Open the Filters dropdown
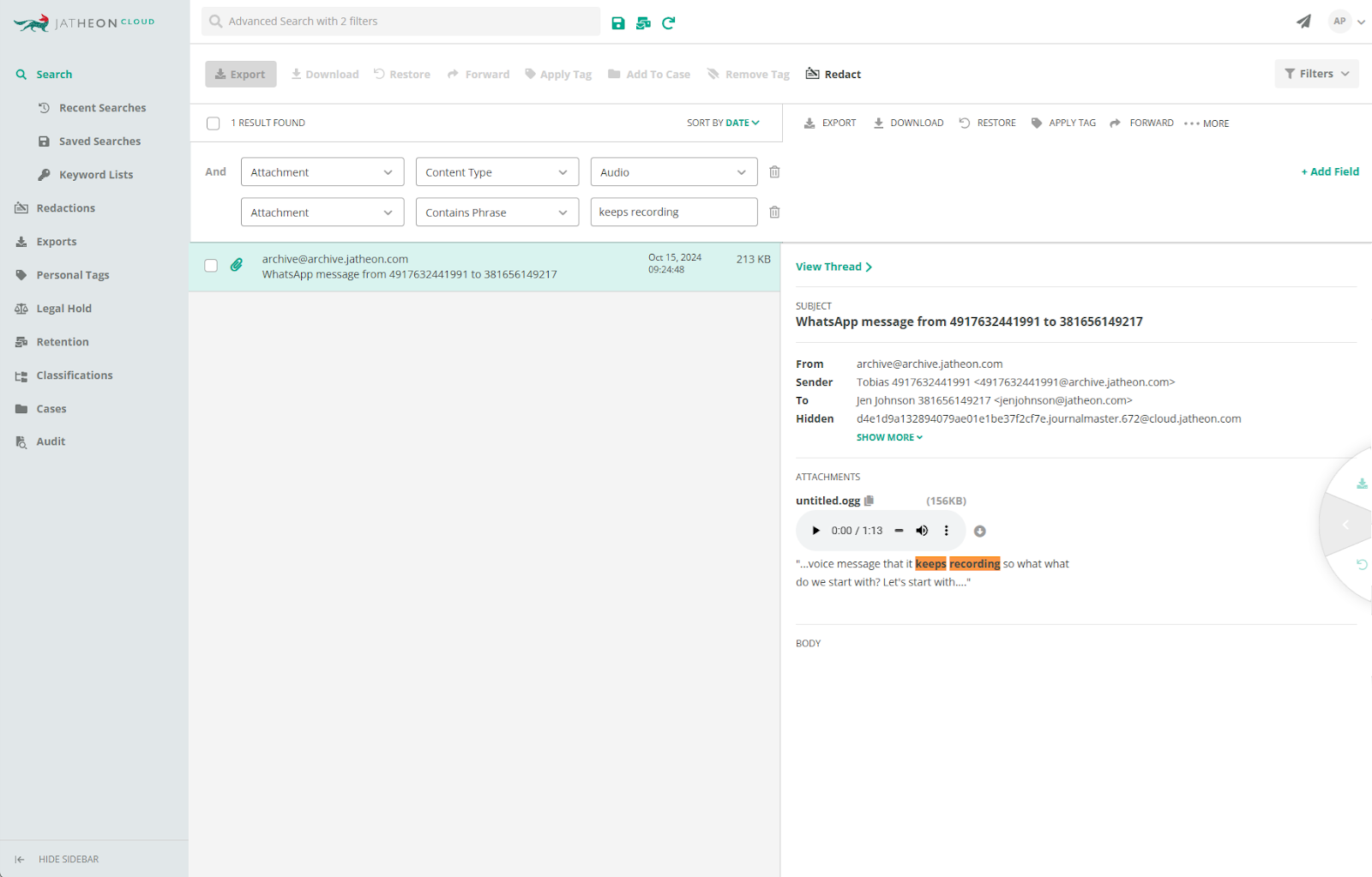Viewport: 1372px width, 877px height. (x=1317, y=74)
